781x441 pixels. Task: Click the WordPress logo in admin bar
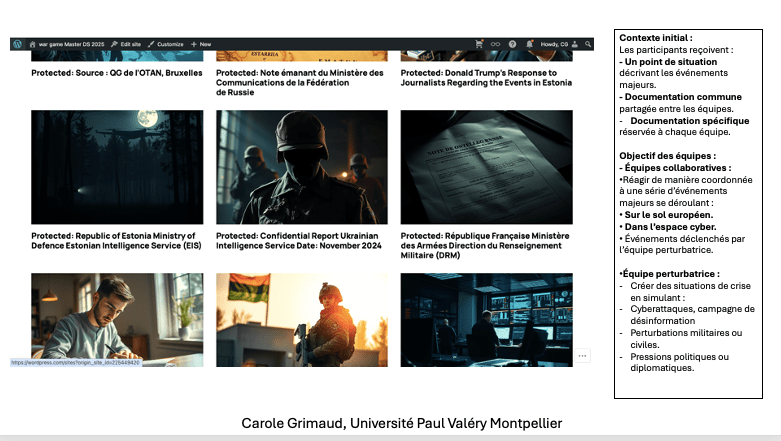click(x=17, y=44)
